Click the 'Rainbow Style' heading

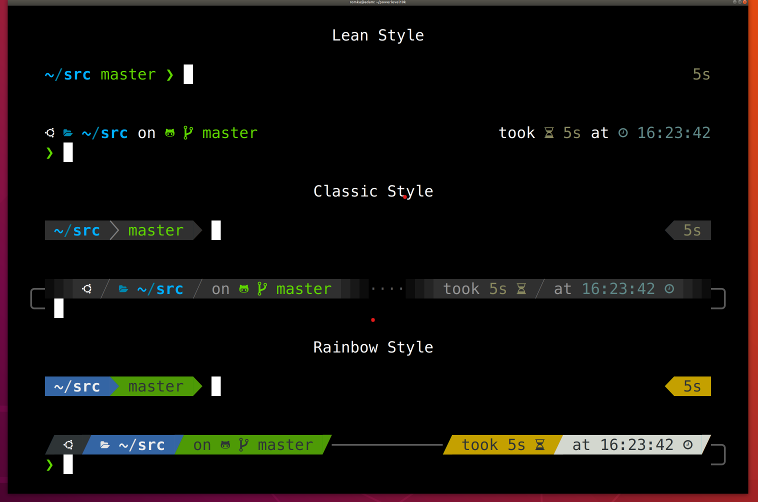click(373, 348)
